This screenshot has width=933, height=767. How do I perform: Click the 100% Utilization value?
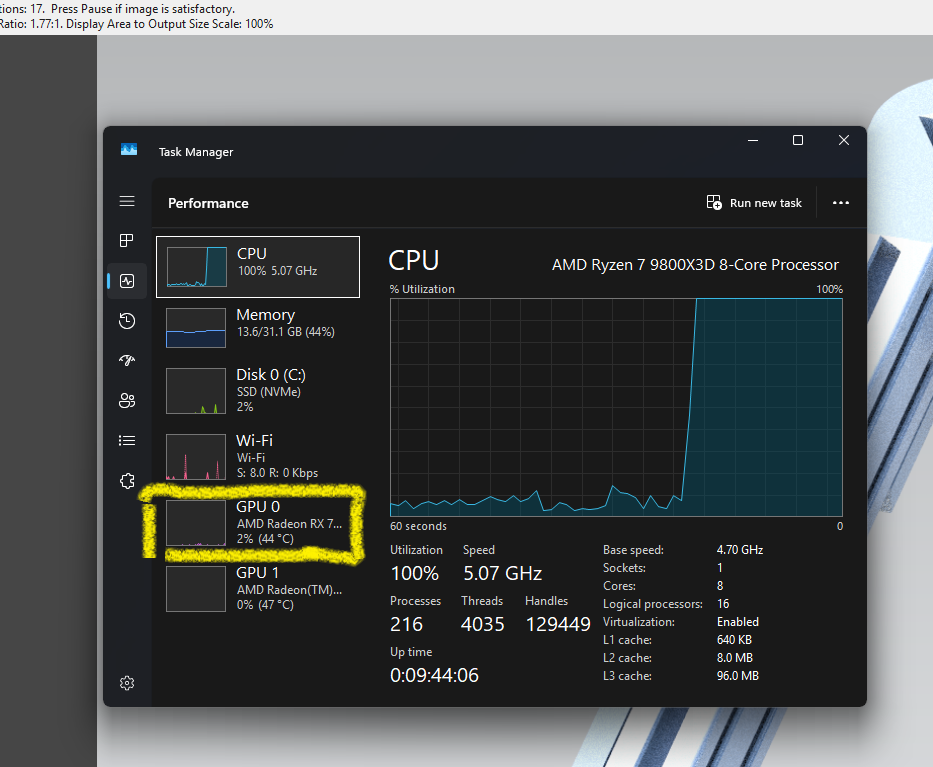tap(415, 573)
